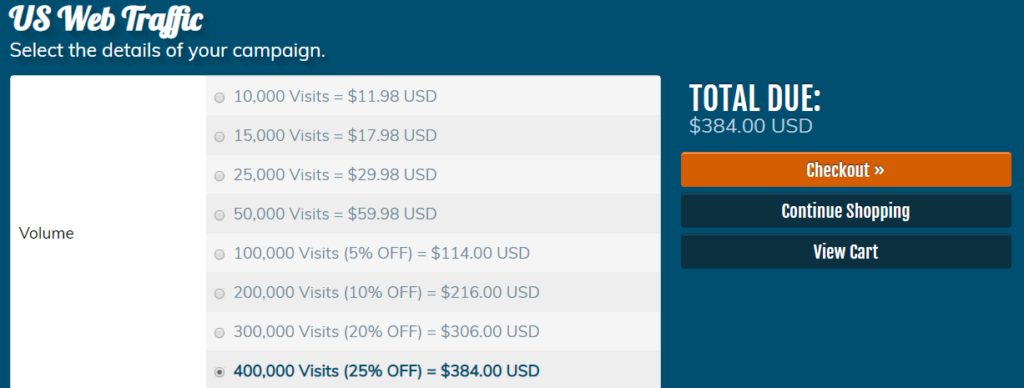
Task: Choose the 100,000 Visits (5% OFF) radio button
Action: (x=219, y=254)
